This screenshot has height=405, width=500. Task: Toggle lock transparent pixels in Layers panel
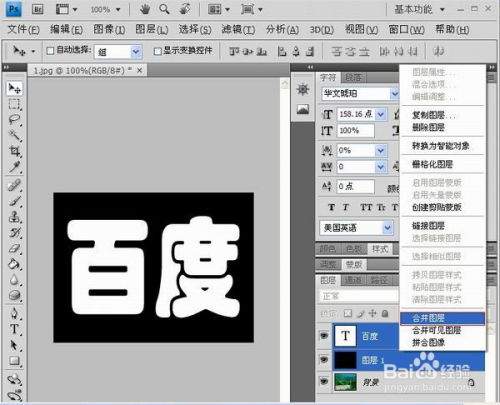point(348,313)
